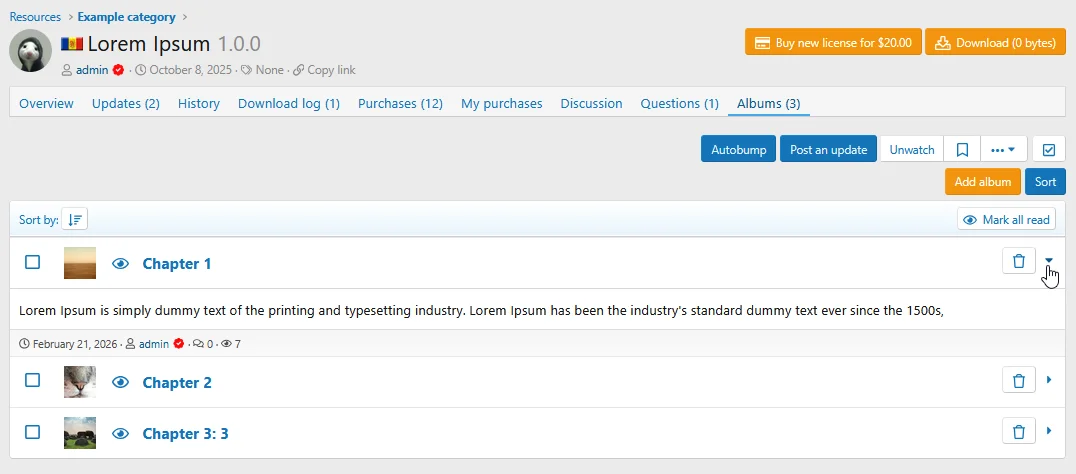
Task: Click Buy new license for $20.00
Action: pos(832,43)
